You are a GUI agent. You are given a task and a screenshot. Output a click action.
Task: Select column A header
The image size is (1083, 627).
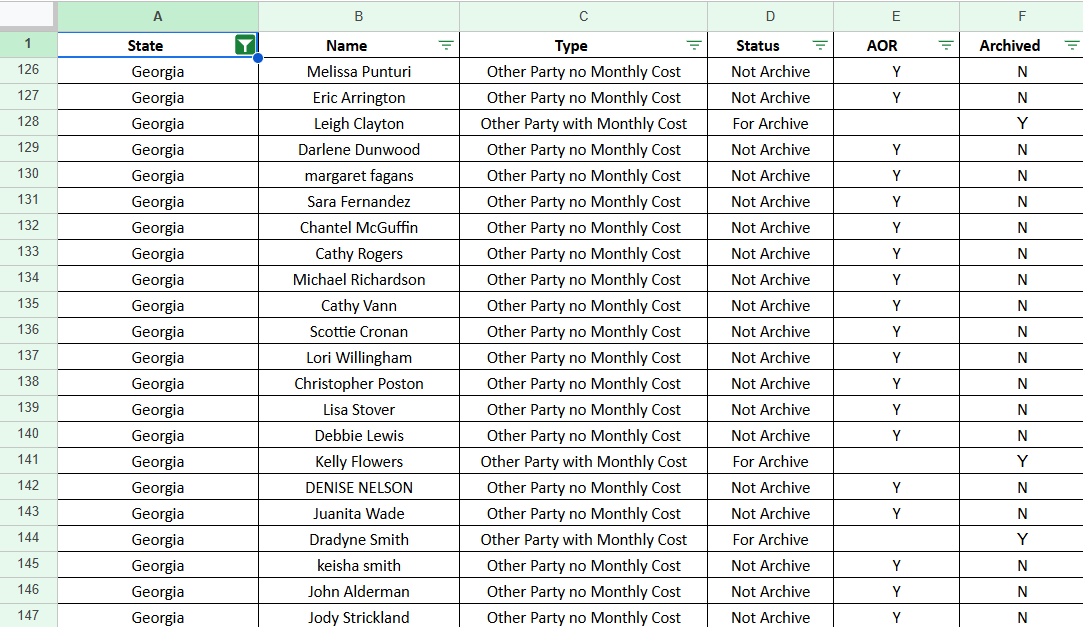158,17
